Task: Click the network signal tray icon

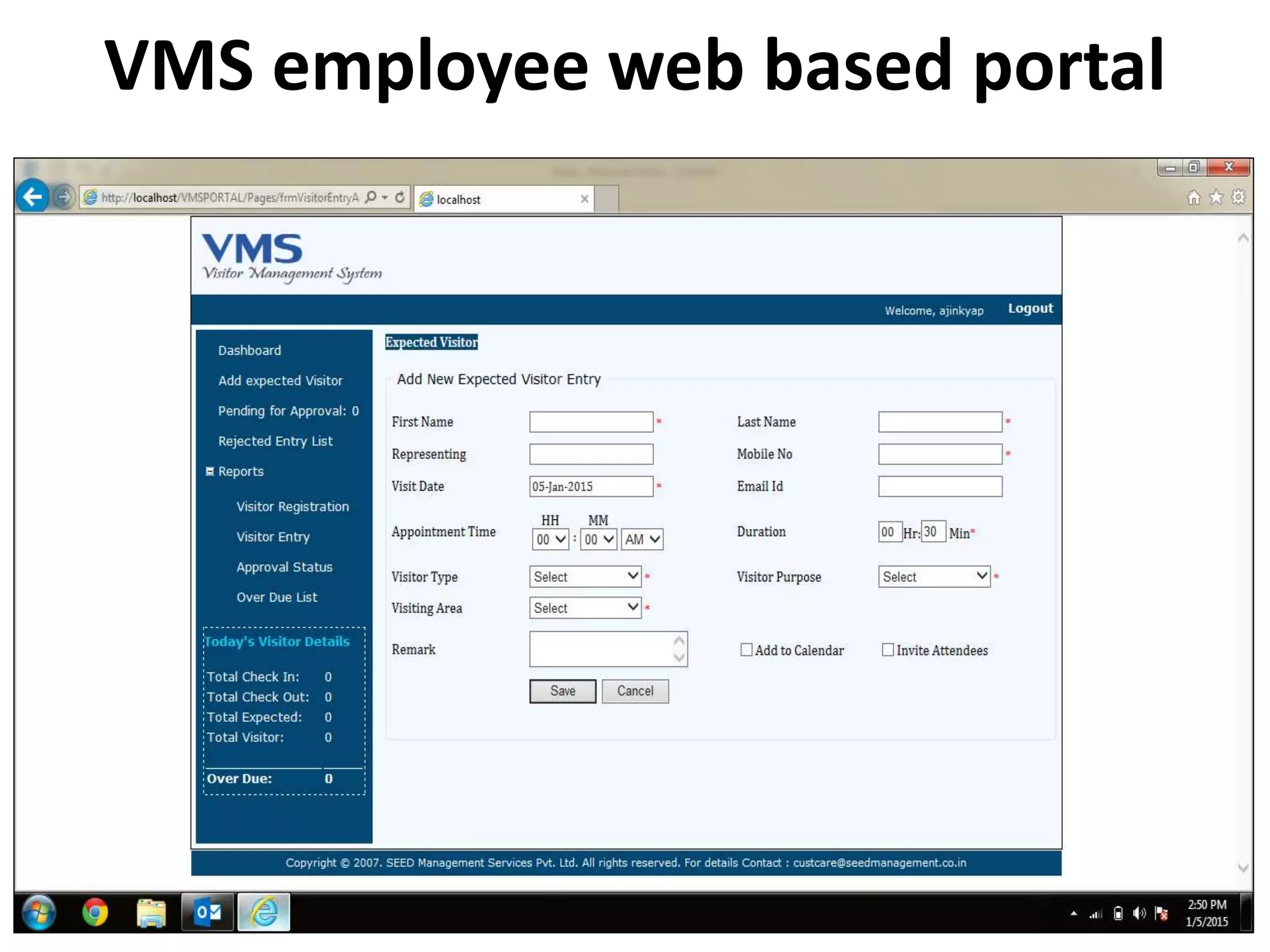Action: [x=1096, y=914]
